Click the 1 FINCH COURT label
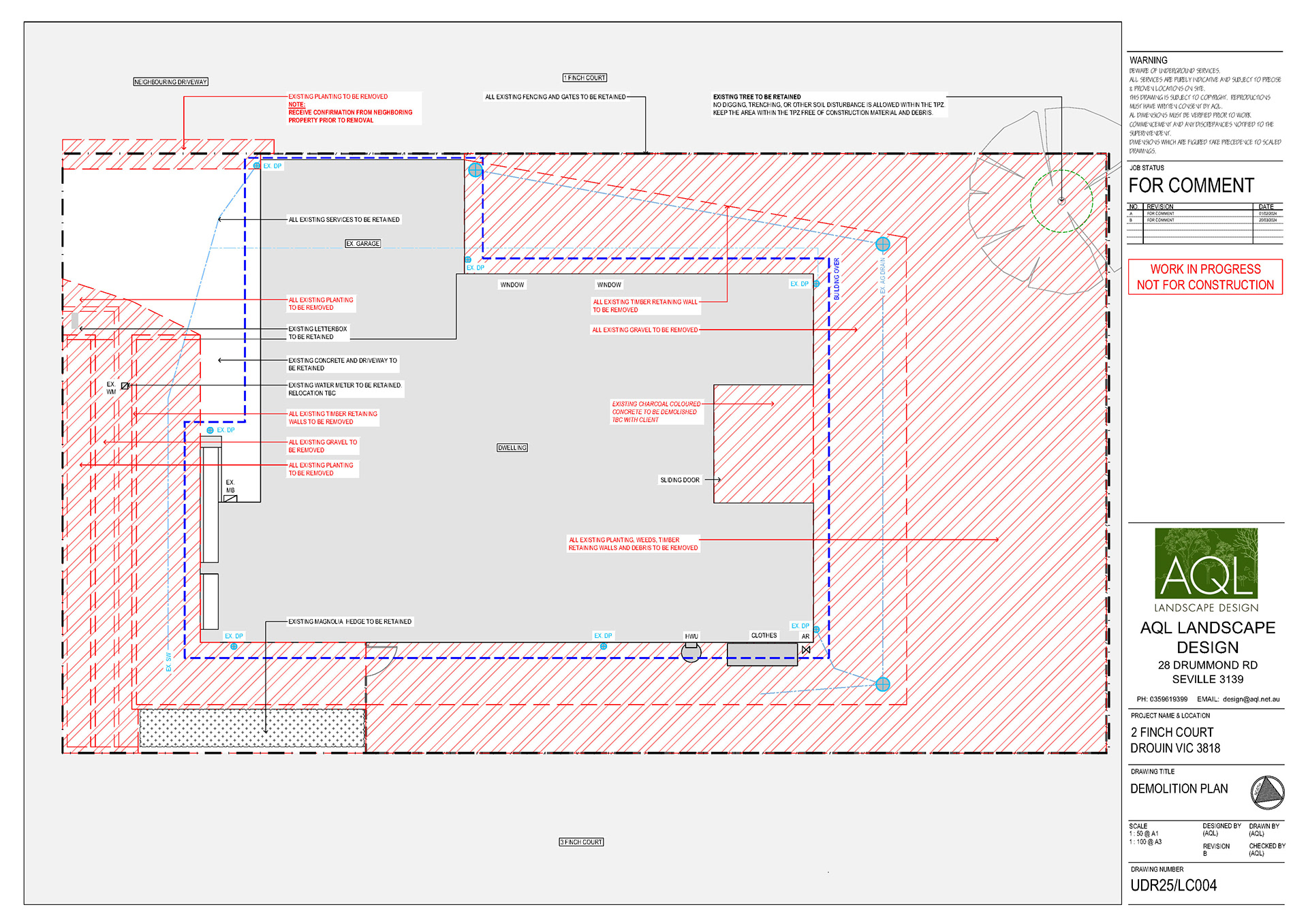This screenshot has width=1308, height=924. pyautogui.click(x=585, y=78)
